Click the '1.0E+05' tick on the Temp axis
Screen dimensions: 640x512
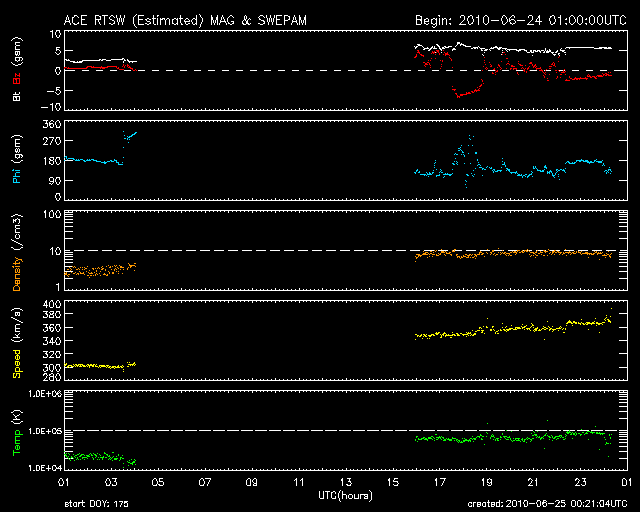coord(45,431)
